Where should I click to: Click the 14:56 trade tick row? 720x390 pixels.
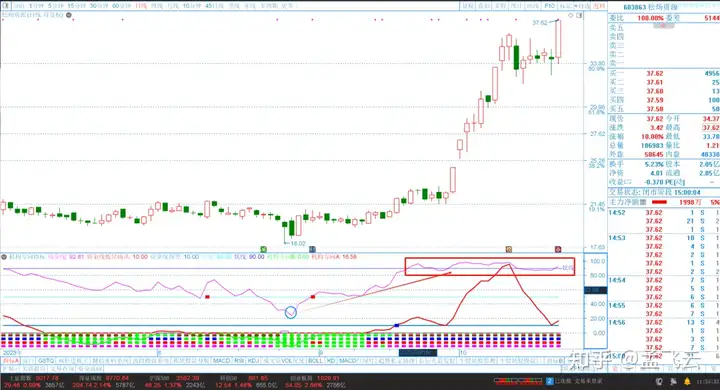pos(664,322)
